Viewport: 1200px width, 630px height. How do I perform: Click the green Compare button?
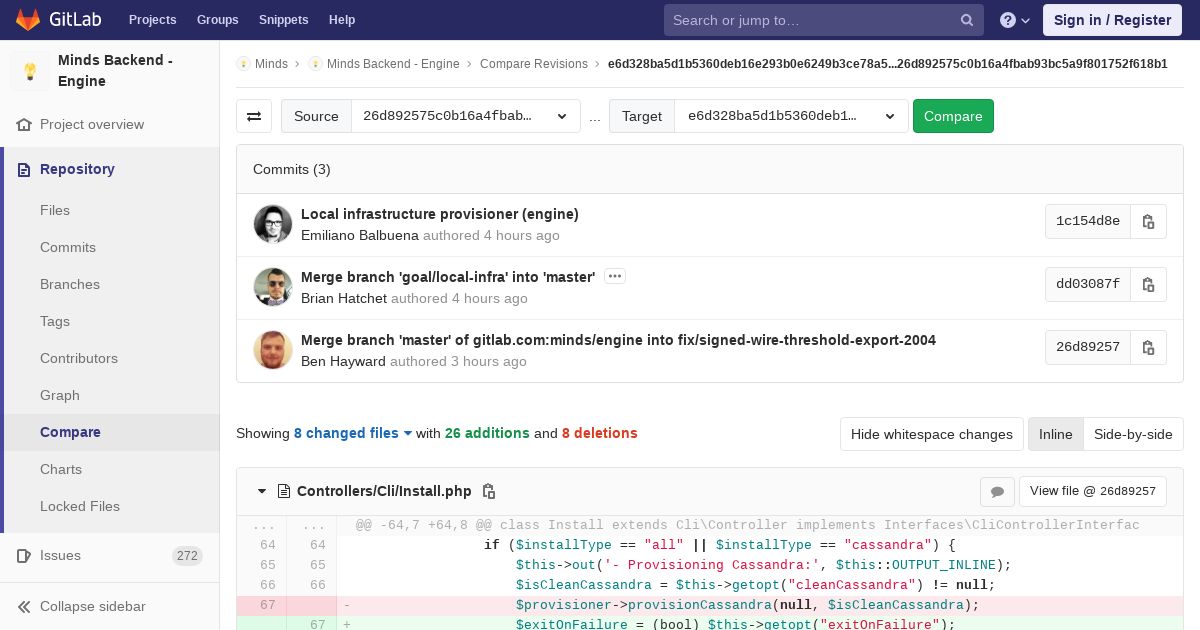pyautogui.click(x=953, y=116)
